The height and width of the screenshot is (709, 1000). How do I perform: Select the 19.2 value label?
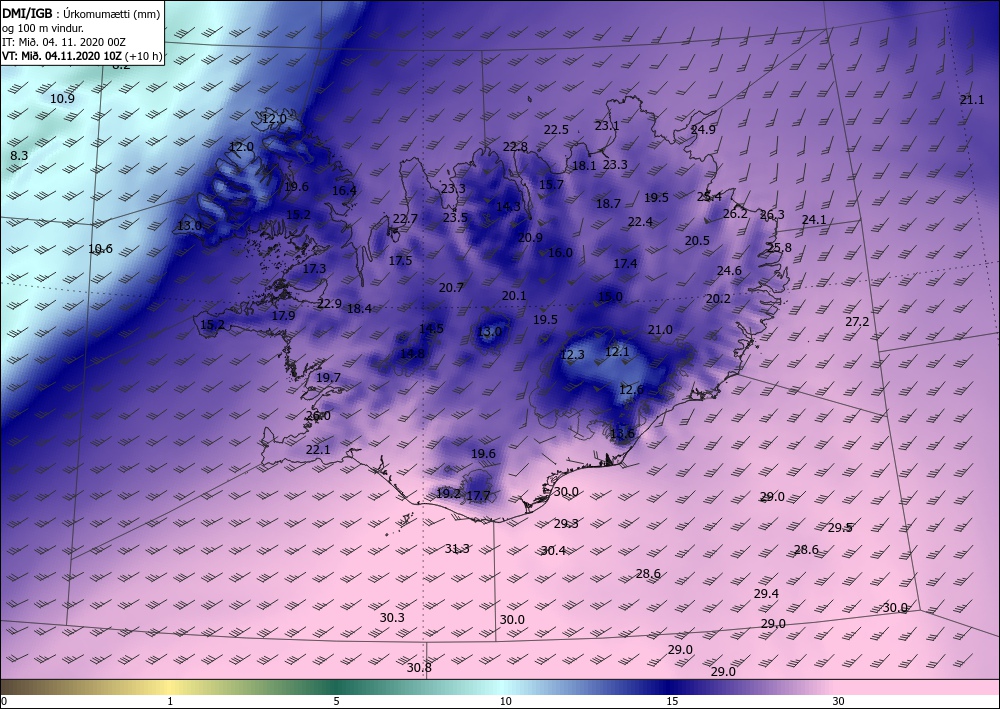pos(448,493)
